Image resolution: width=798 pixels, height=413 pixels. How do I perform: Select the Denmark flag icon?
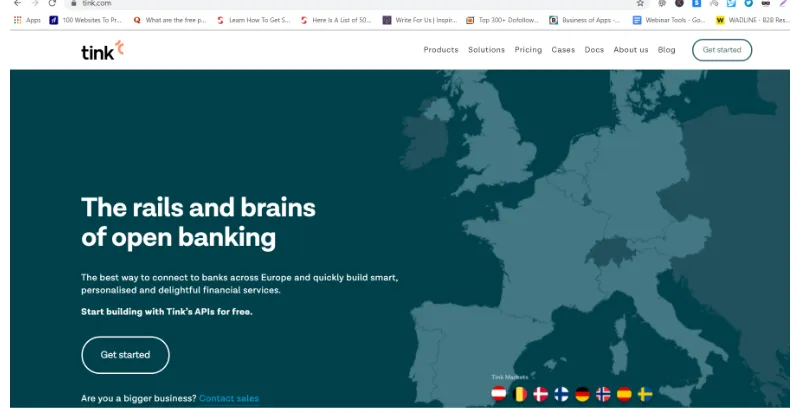[540, 394]
